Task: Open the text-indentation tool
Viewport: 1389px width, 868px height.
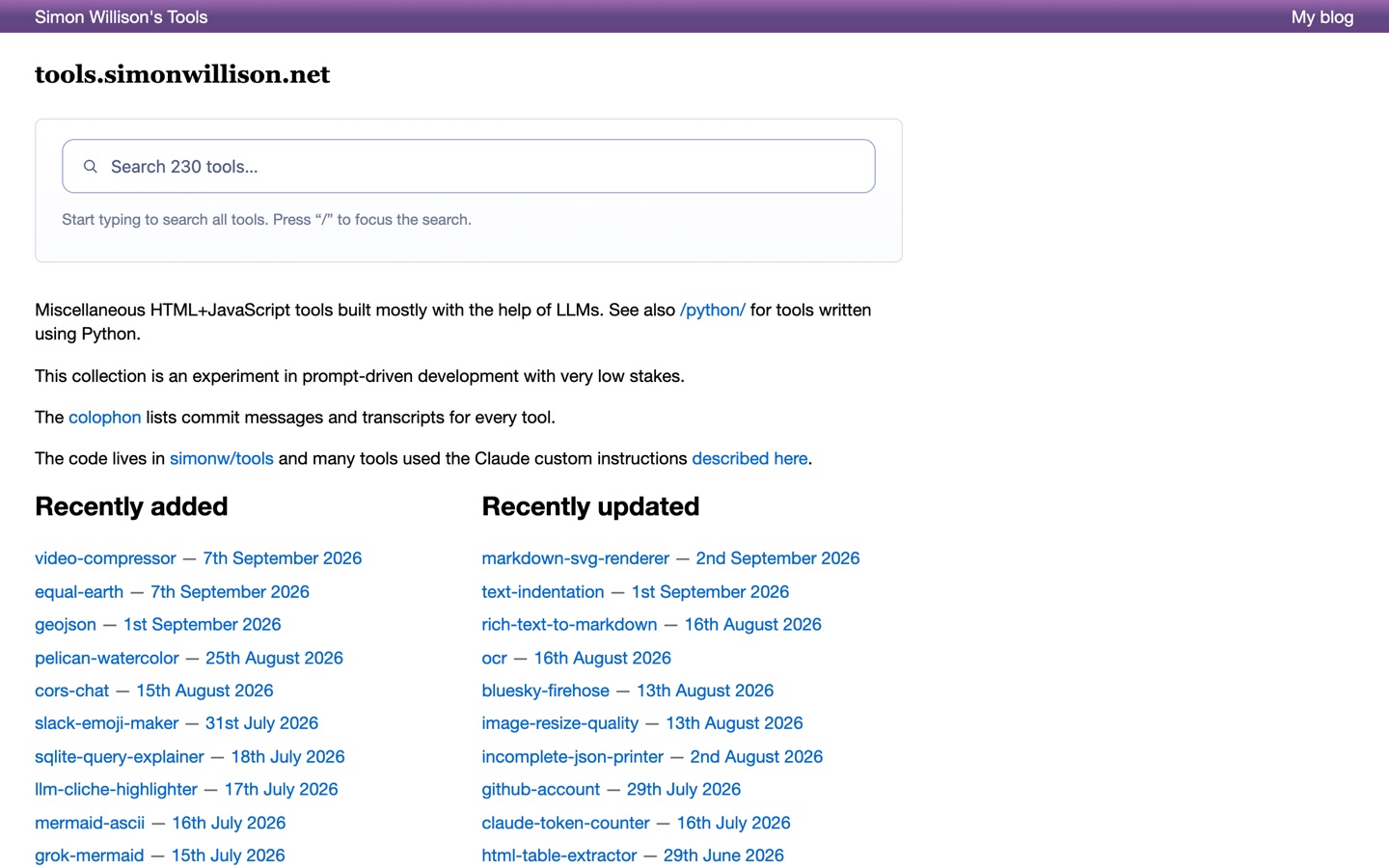Action: 543,592
